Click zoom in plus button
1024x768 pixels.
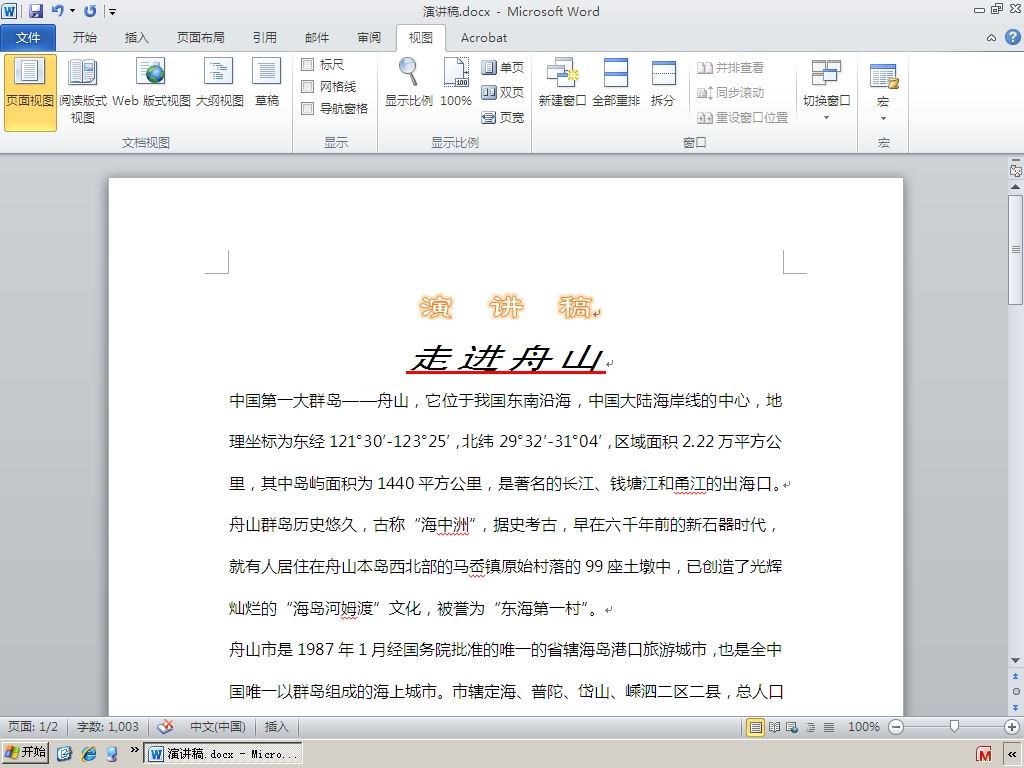(1012, 727)
